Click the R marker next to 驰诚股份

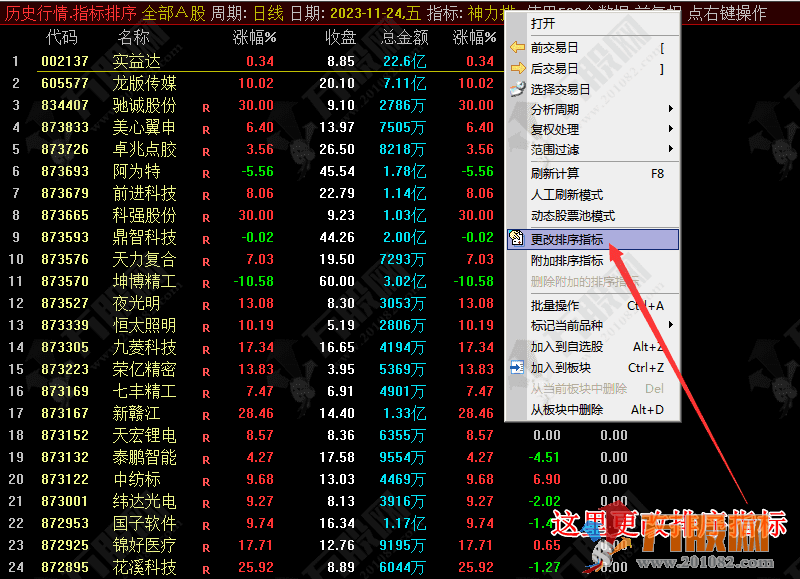(206, 108)
